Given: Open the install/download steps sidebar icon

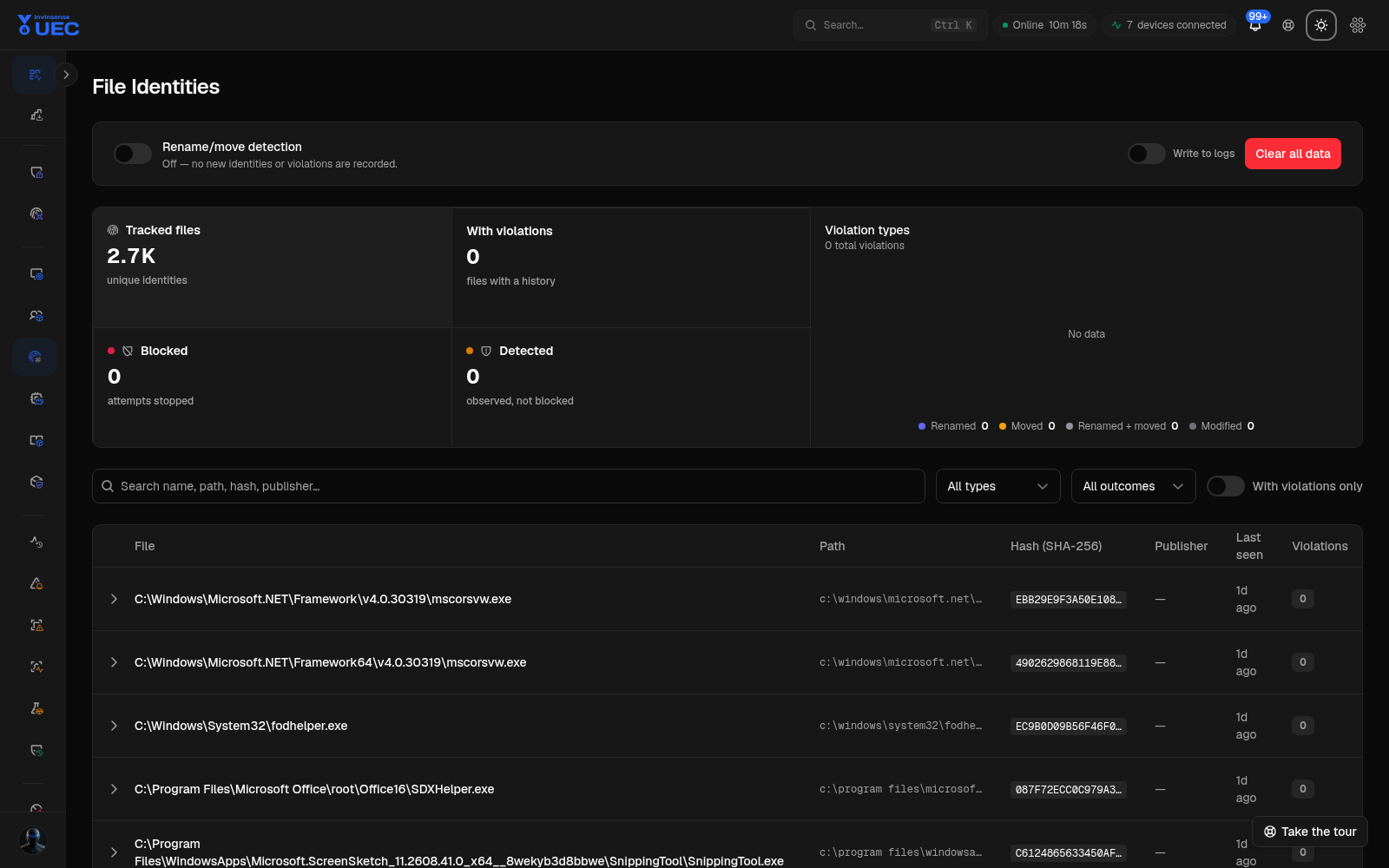Looking at the screenshot, I should pyautogui.click(x=35, y=115).
